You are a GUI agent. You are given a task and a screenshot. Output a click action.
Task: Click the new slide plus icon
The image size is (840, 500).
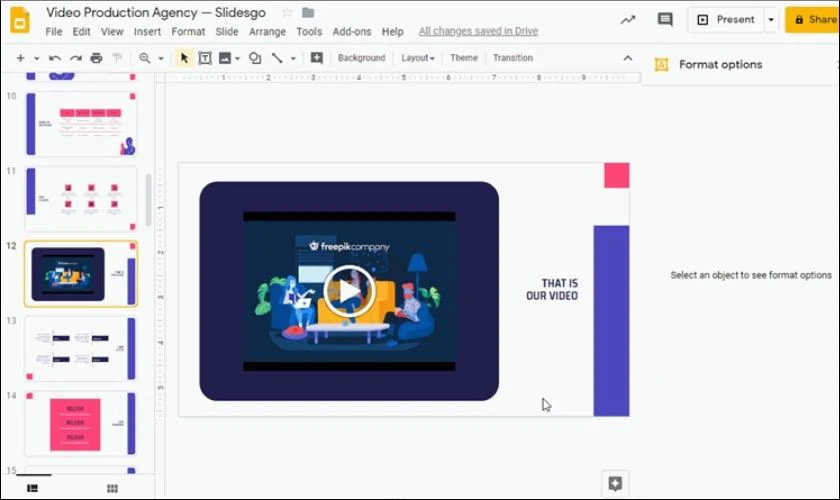tap(20, 58)
